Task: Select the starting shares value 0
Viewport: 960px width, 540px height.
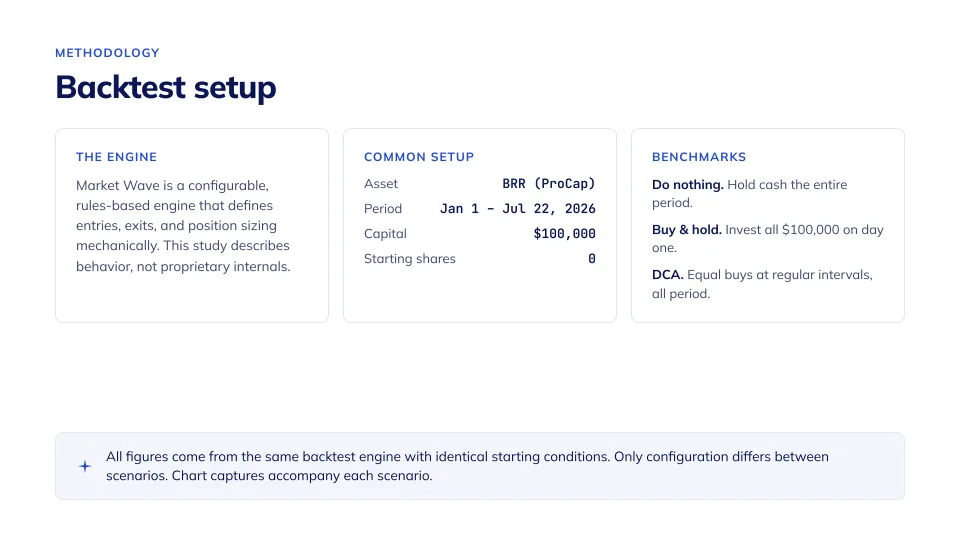Action: pos(591,259)
